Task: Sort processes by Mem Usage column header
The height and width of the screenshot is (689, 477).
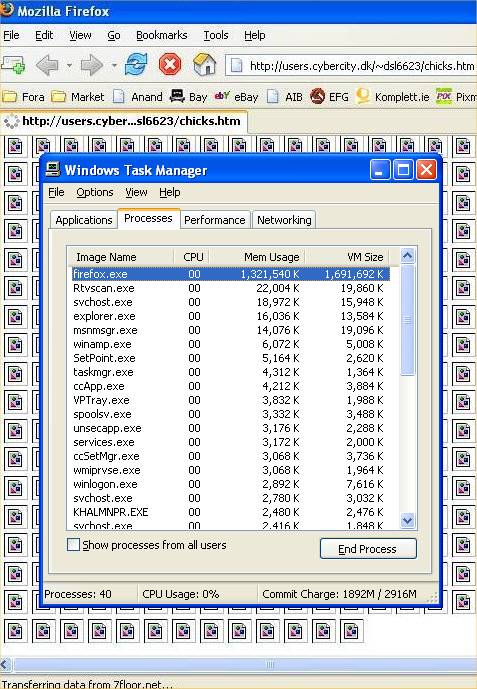Action: [271, 257]
